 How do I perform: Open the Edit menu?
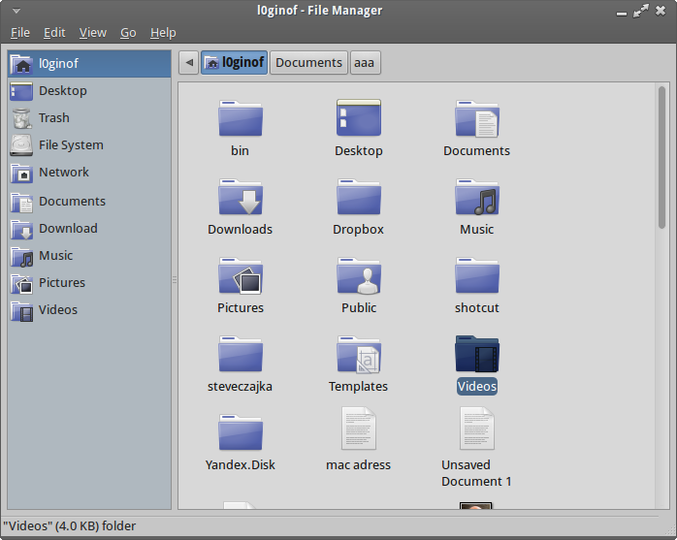(x=54, y=33)
